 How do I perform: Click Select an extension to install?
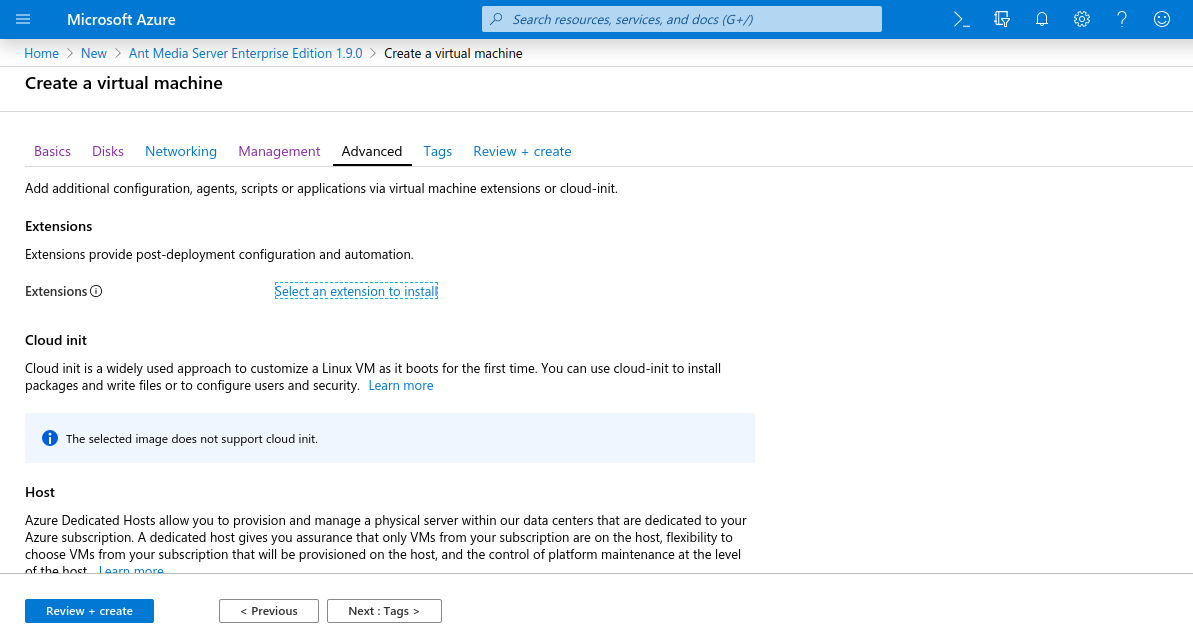356,291
